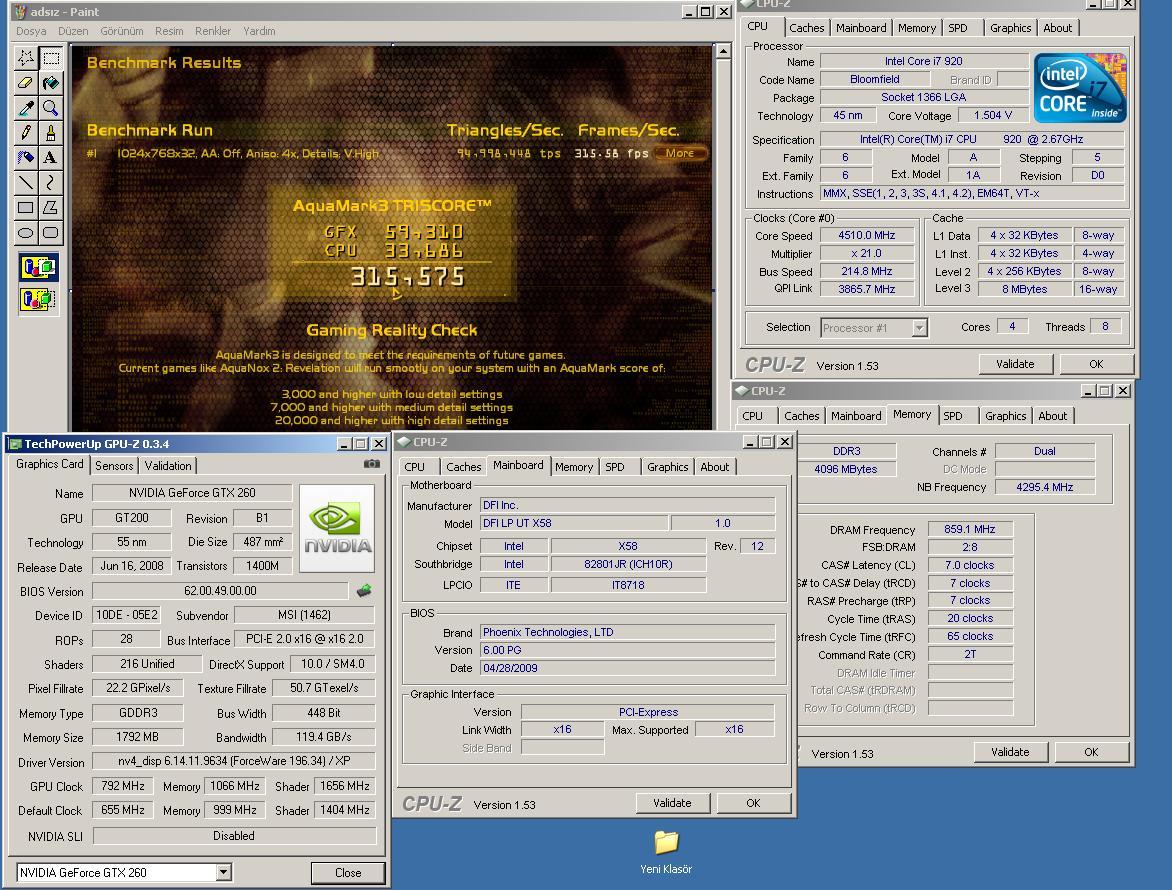Click Validate in the Mainboard CPU-Z window
Viewport: 1172px width, 890px height.
[672, 803]
